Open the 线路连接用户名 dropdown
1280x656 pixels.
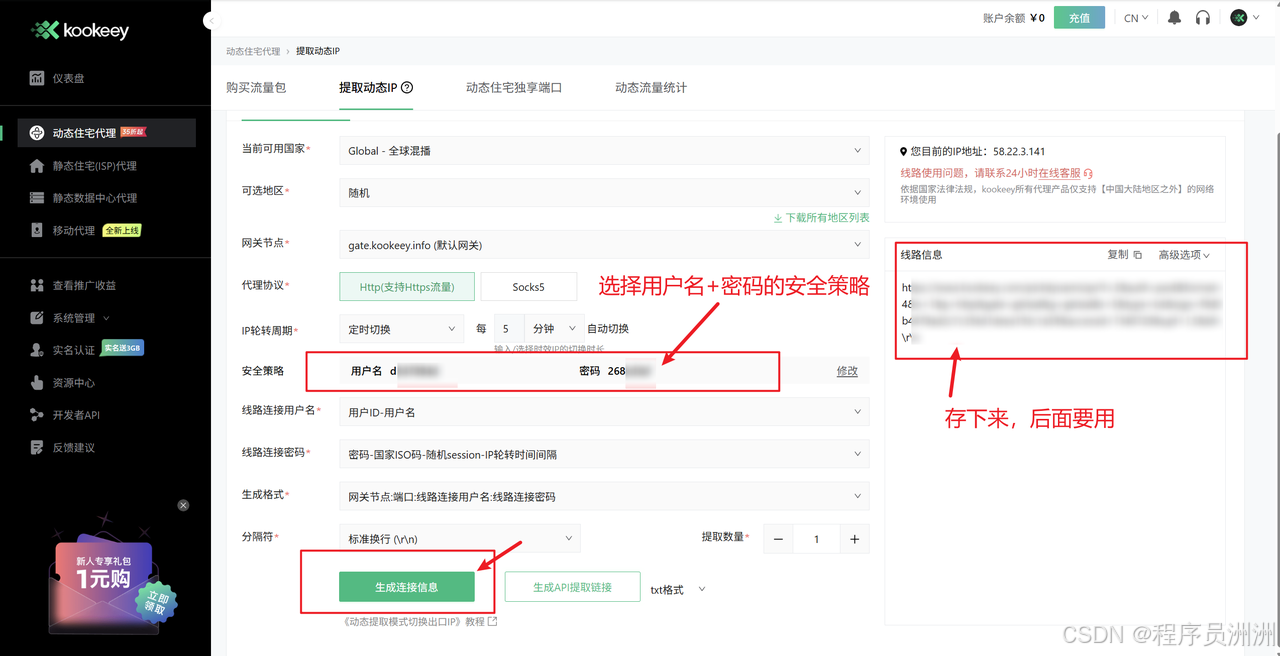604,412
